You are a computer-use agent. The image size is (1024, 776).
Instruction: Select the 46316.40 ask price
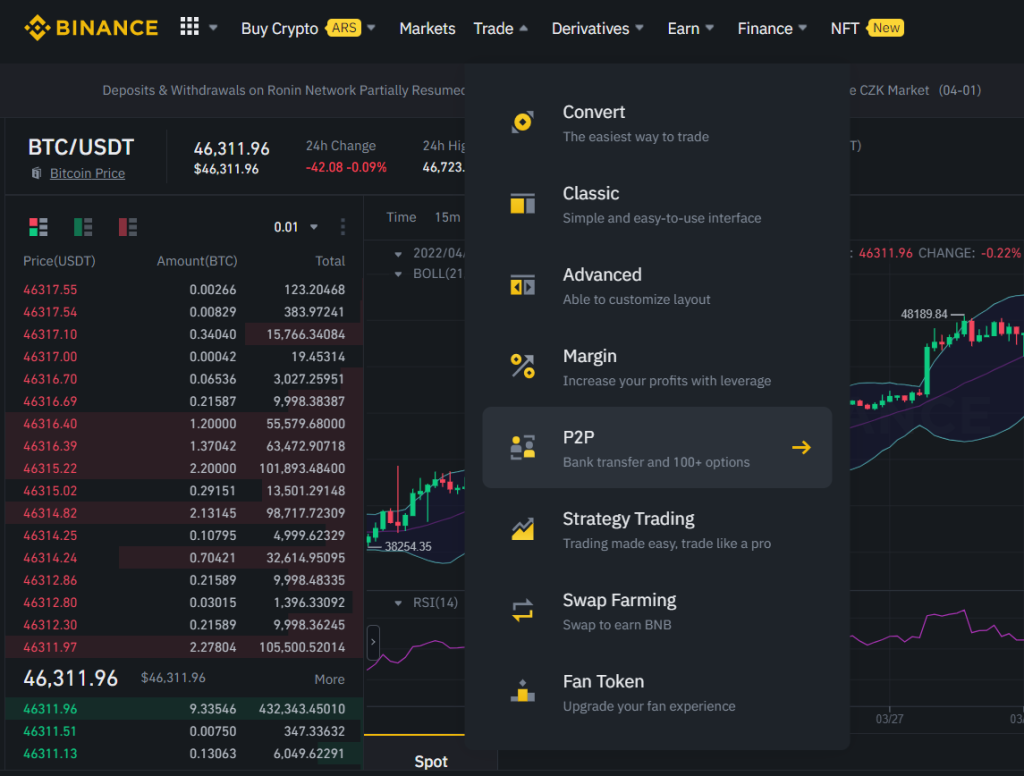[x=50, y=423]
